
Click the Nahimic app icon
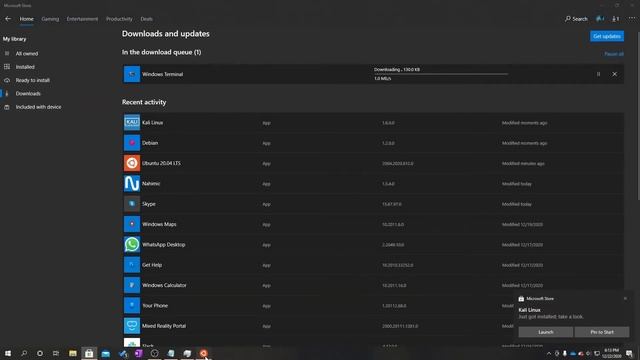(x=132, y=184)
